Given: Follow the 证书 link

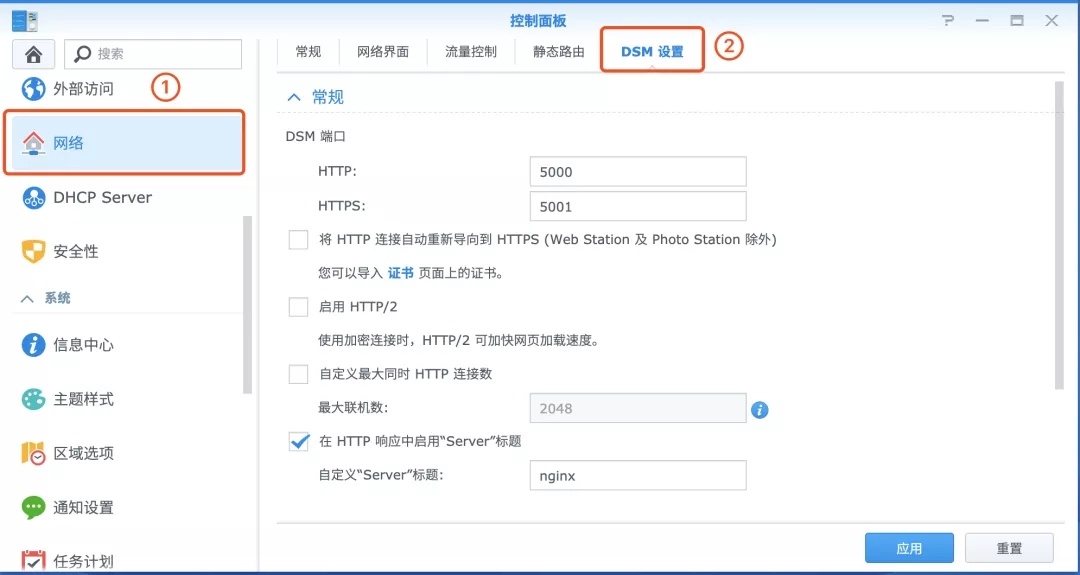Looking at the screenshot, I should (401, 273).
